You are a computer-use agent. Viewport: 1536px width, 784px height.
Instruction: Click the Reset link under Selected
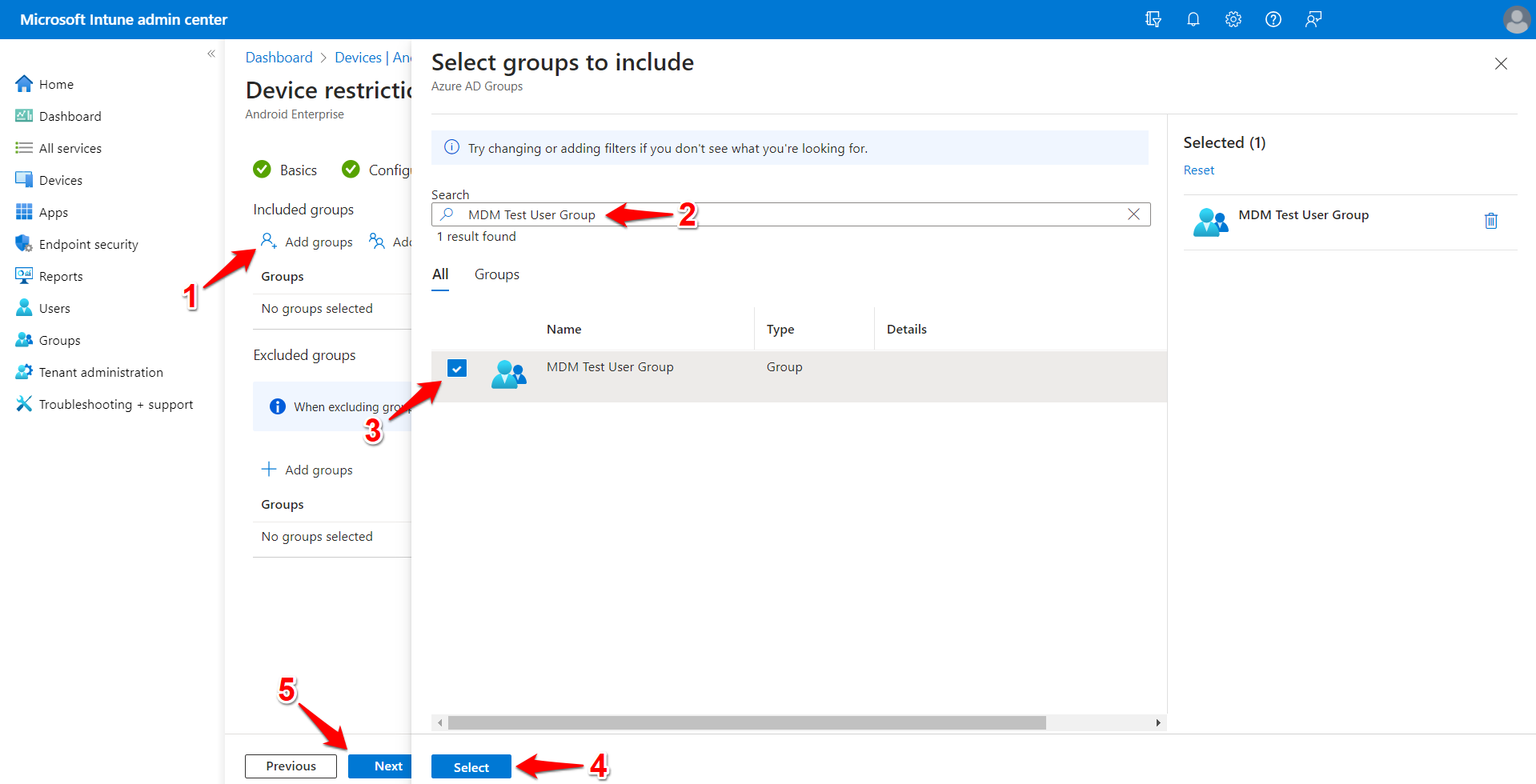click(1198, 170)
